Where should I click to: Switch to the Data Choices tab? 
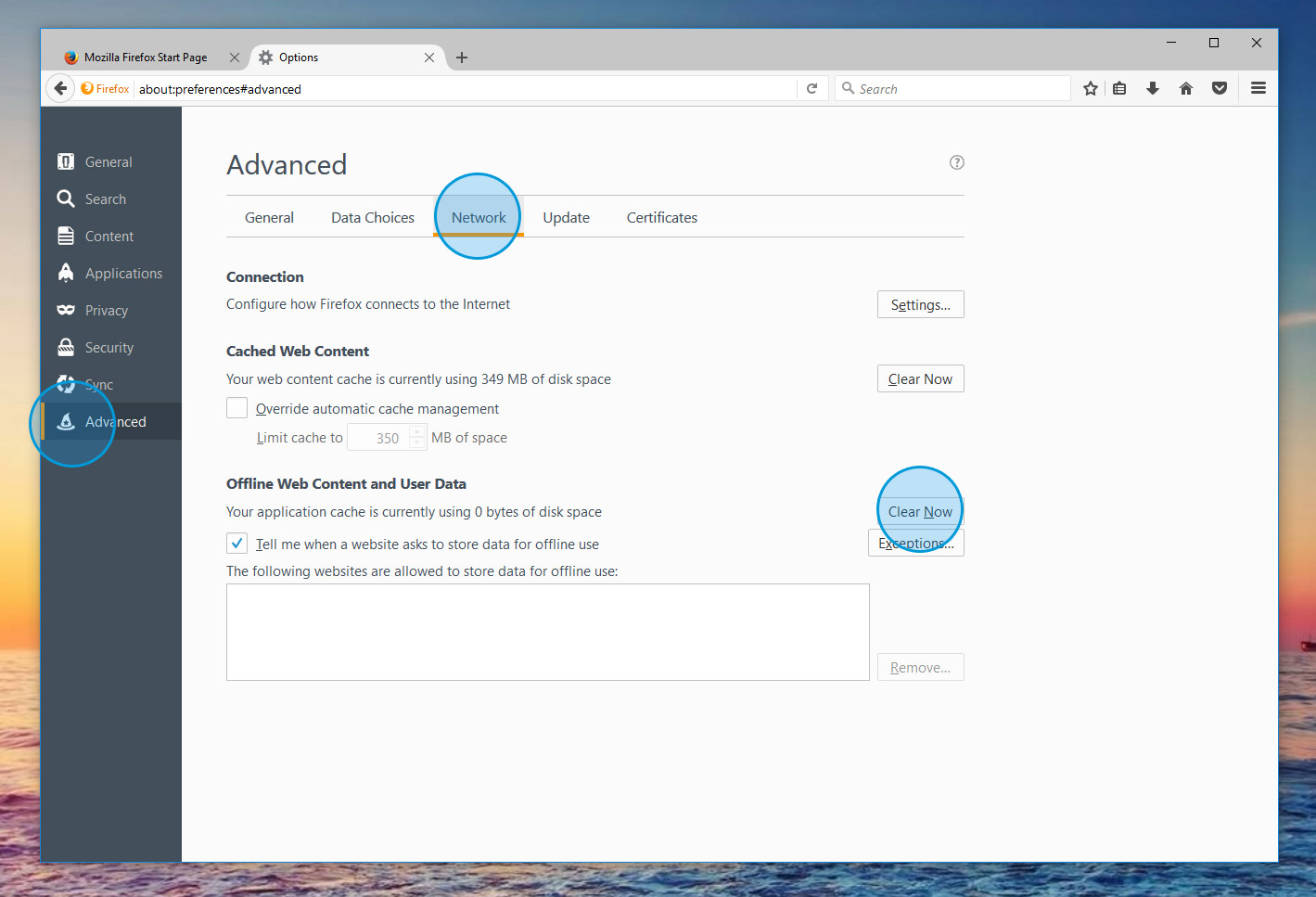pyautogui.click(x=373, y=218)
